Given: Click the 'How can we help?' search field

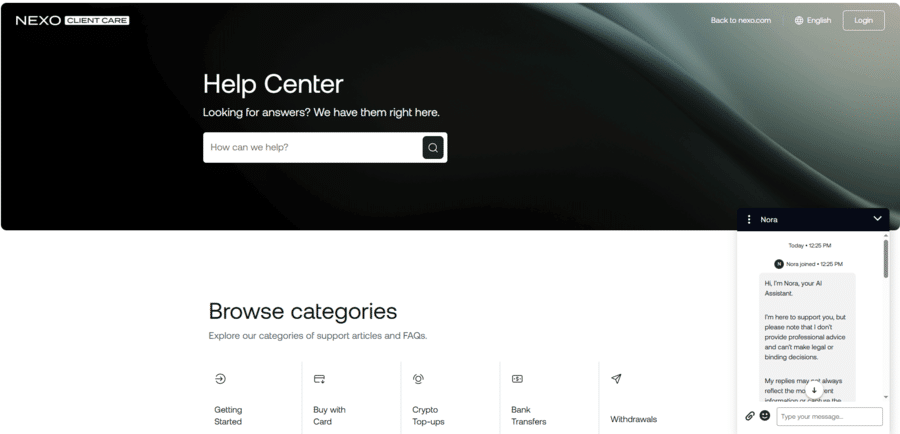Looking at the screenshot, I should [x=312, y=148].
